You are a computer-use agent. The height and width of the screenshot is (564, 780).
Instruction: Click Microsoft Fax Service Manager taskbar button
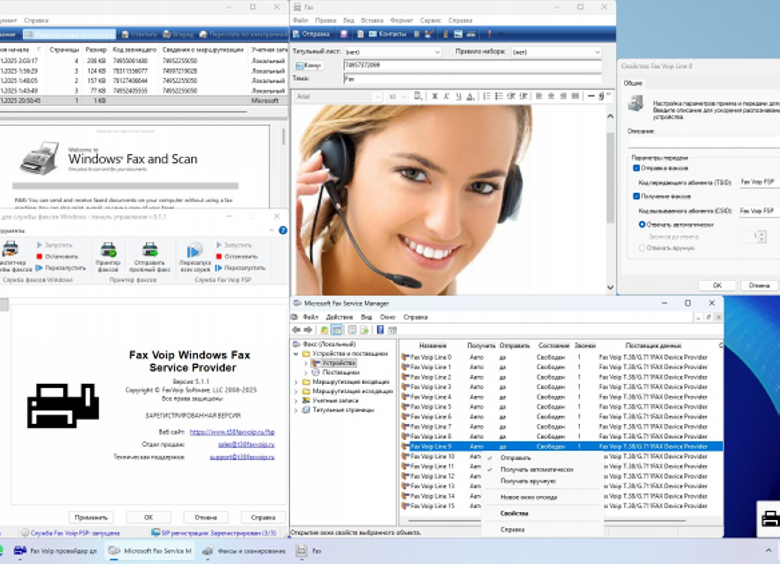[x=150, y=551]
